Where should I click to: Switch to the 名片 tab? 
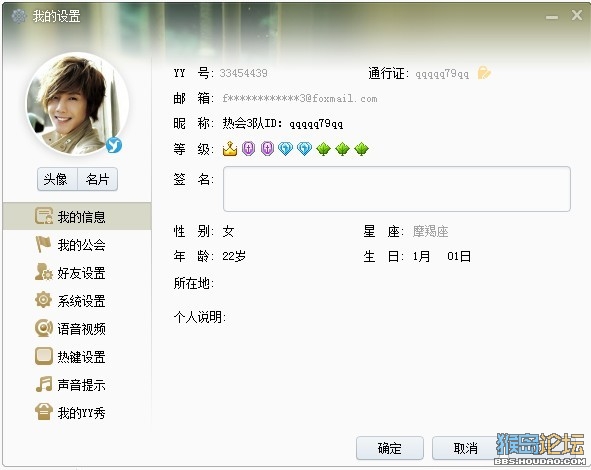(98, 179)
